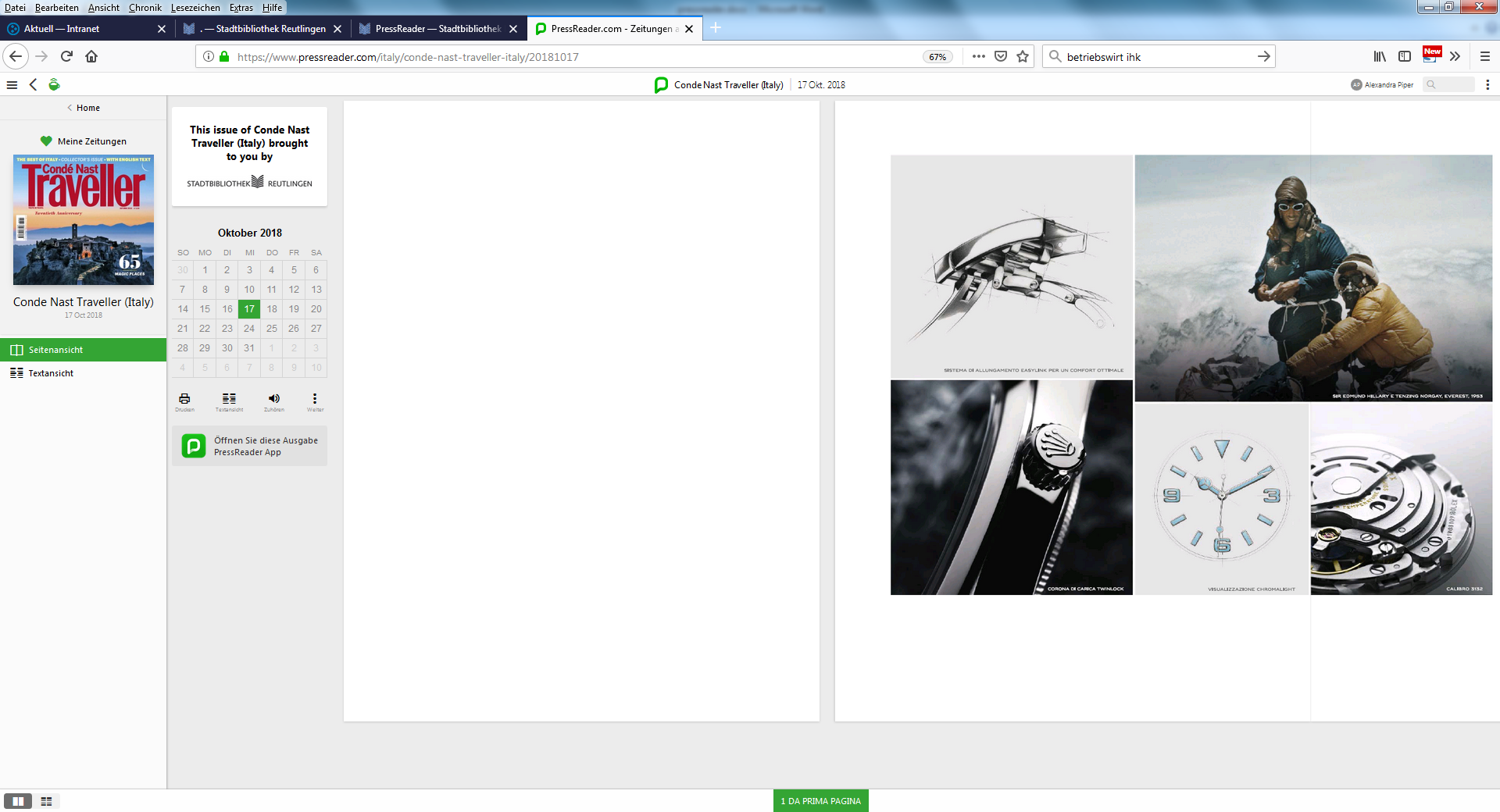The image size is (1500, 812).
Task: Click Öffnen Sie diese Ausgabe PressReader App button
Action: (250, 446)
